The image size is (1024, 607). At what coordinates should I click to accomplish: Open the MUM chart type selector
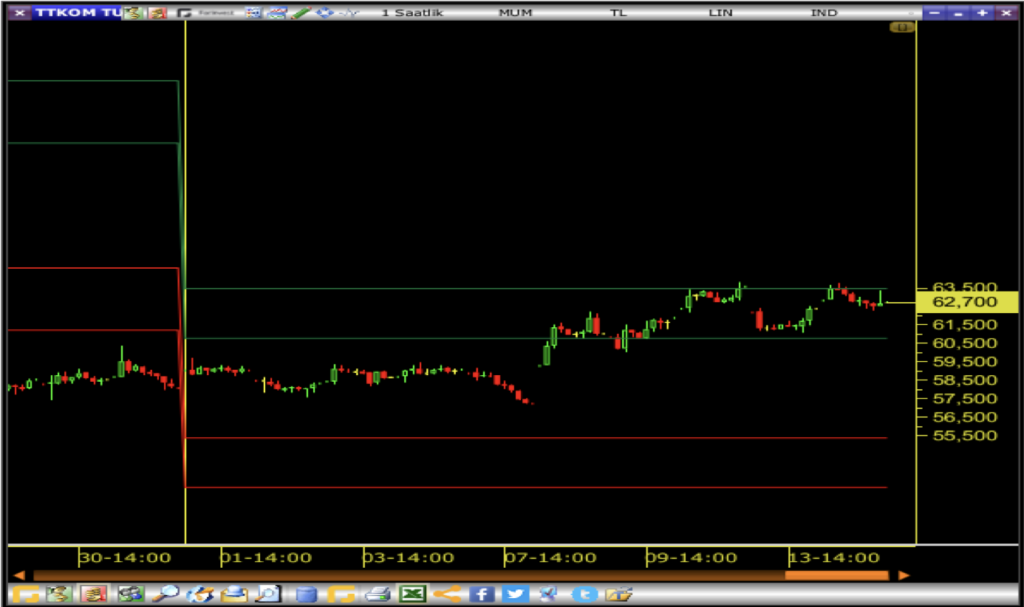515,13
